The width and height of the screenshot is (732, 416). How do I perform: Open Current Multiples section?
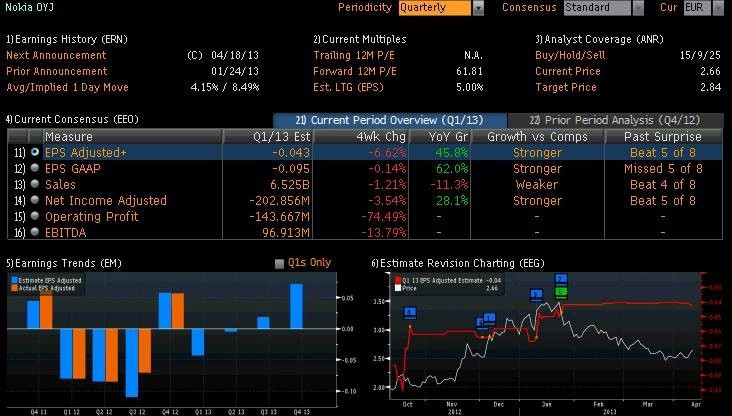[x=360, y=39]
